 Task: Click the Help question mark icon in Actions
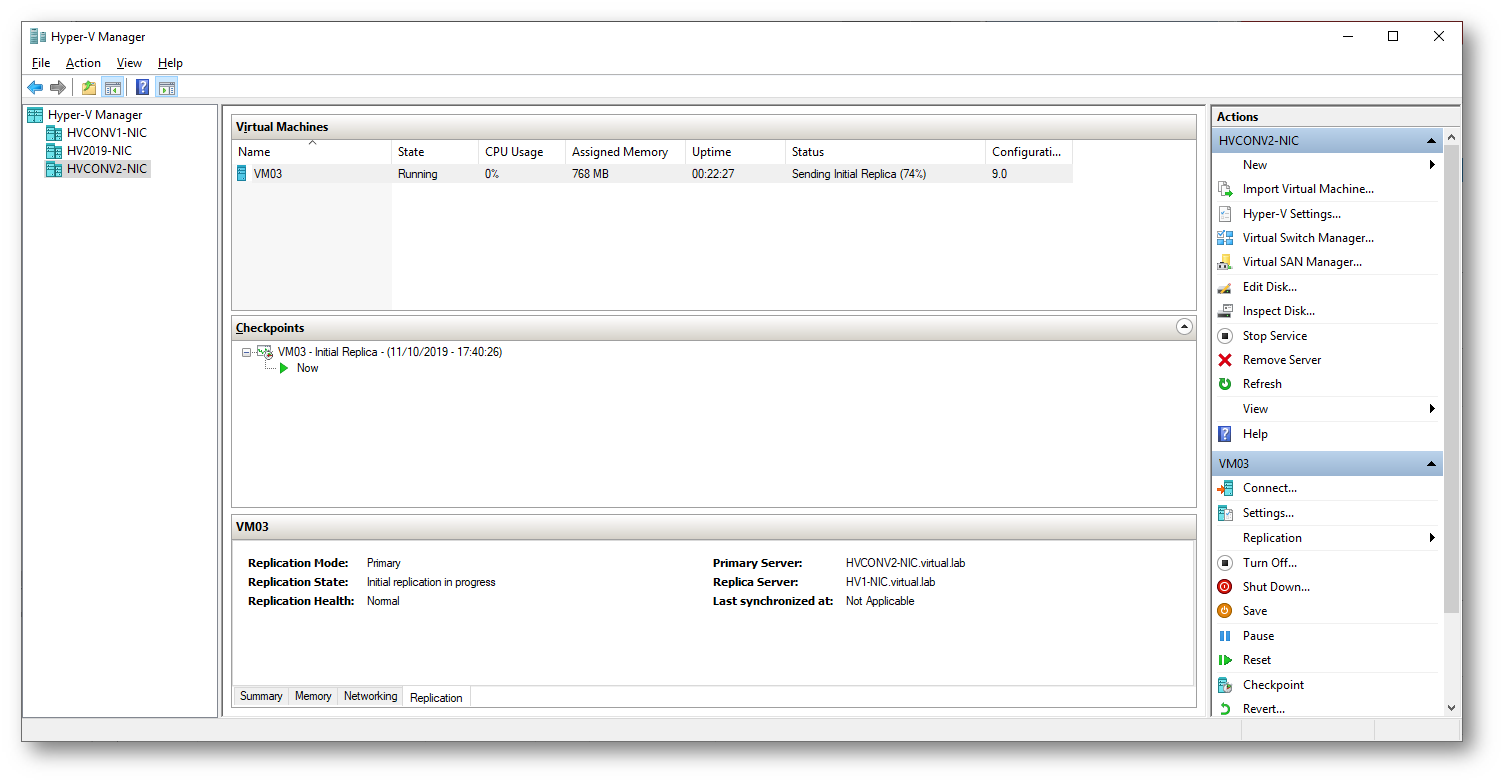click(1225, 434)
